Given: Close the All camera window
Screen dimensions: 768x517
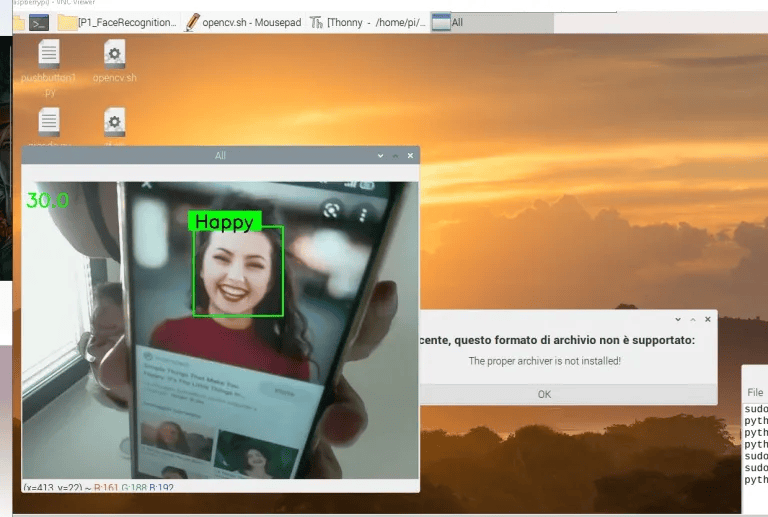Looking at the screenshot, I should tap(410, 156).
